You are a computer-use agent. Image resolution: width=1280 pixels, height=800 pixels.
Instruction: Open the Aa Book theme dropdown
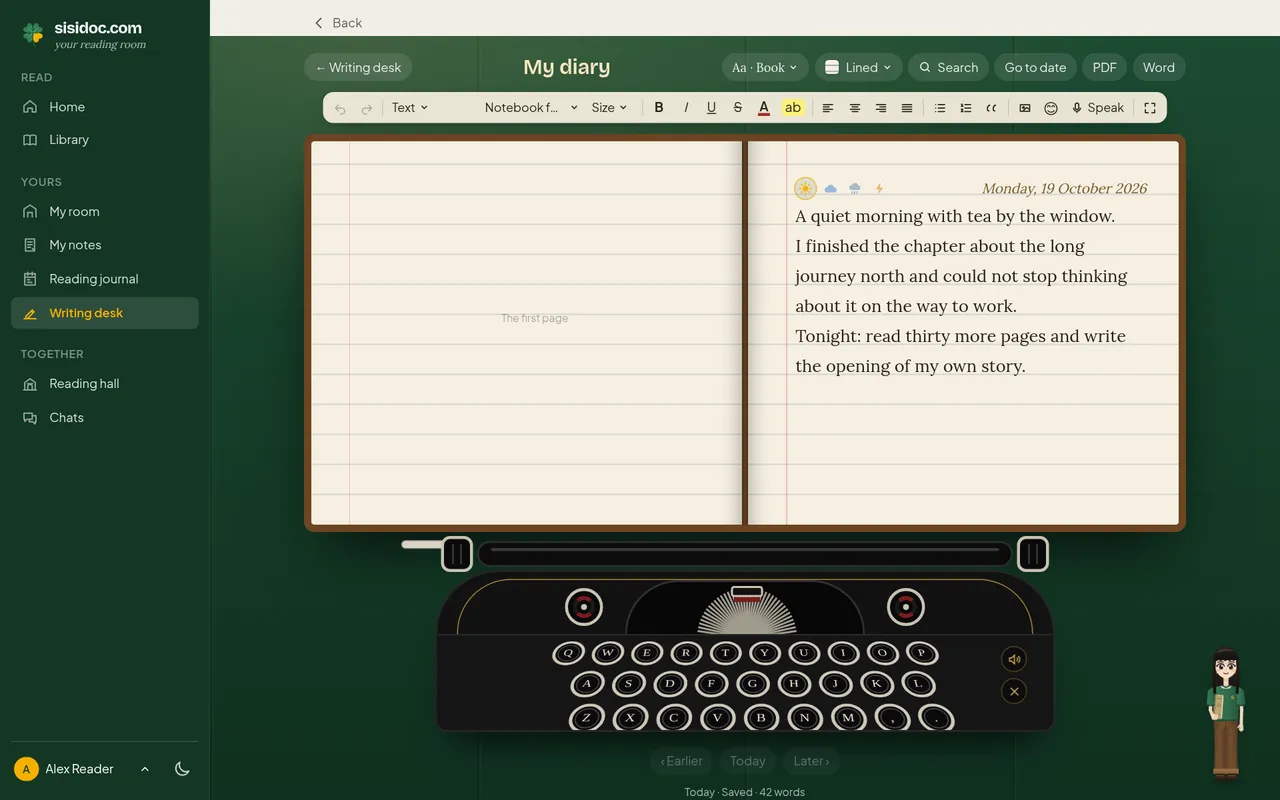(765, 67)
